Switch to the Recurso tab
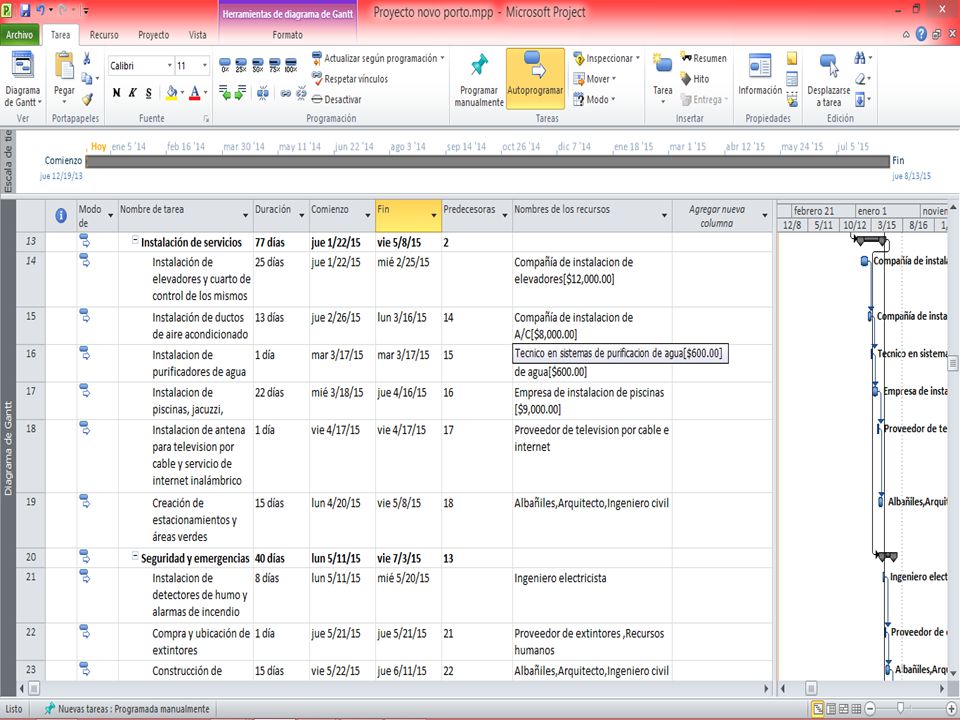 [104, 35]
